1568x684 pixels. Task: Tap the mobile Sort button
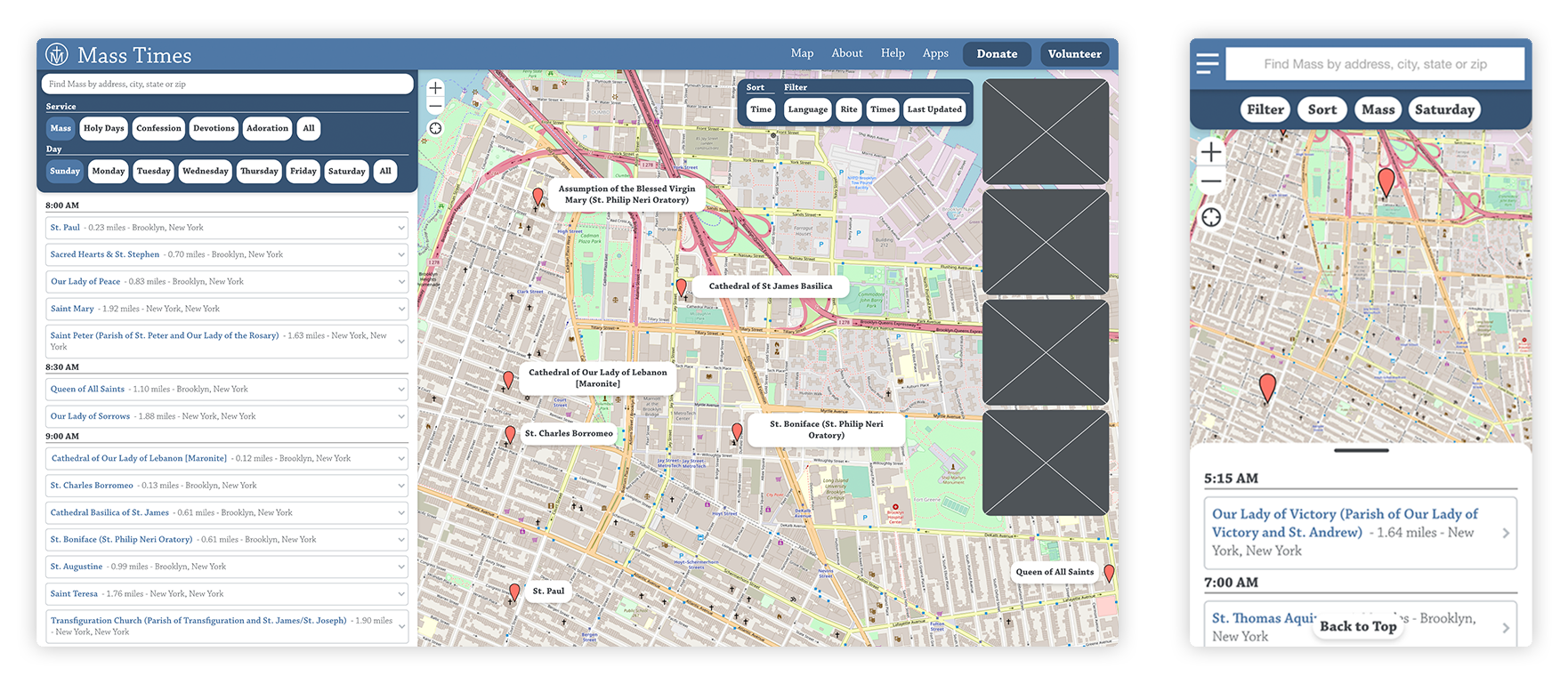pos(1322,109)
